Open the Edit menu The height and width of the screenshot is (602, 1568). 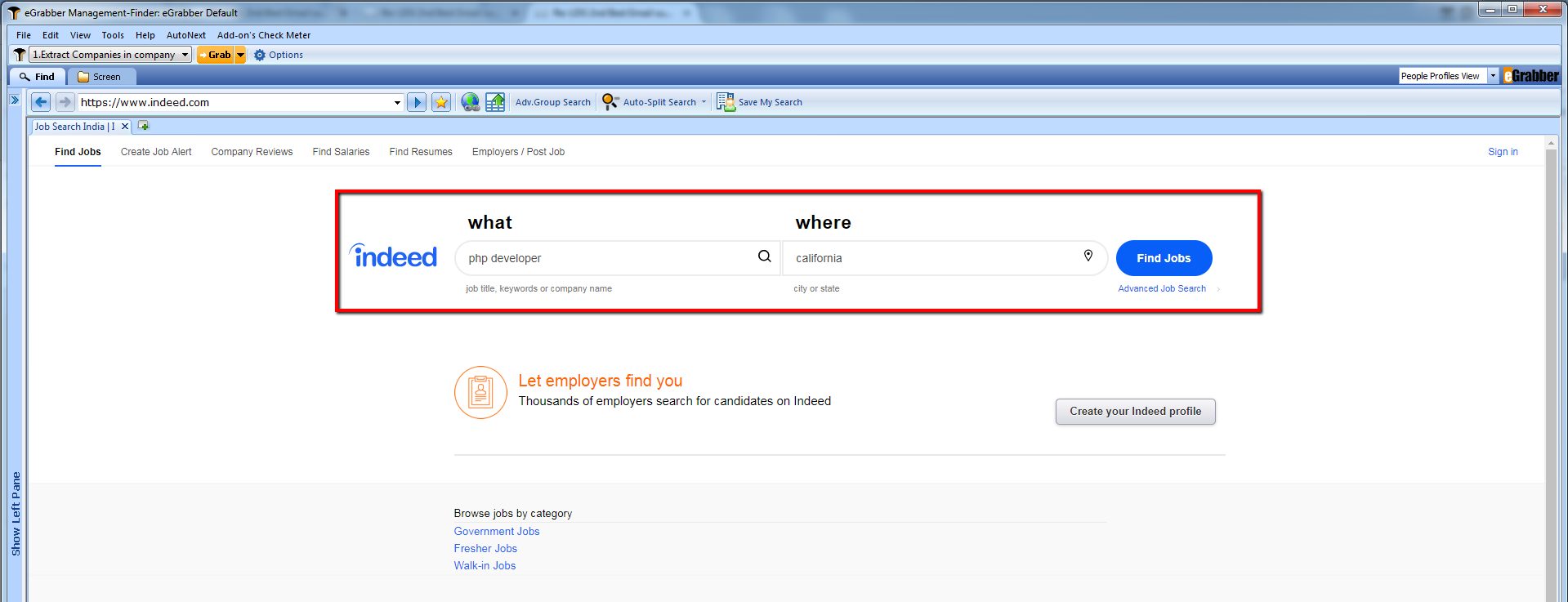click(x=51, y=35)
